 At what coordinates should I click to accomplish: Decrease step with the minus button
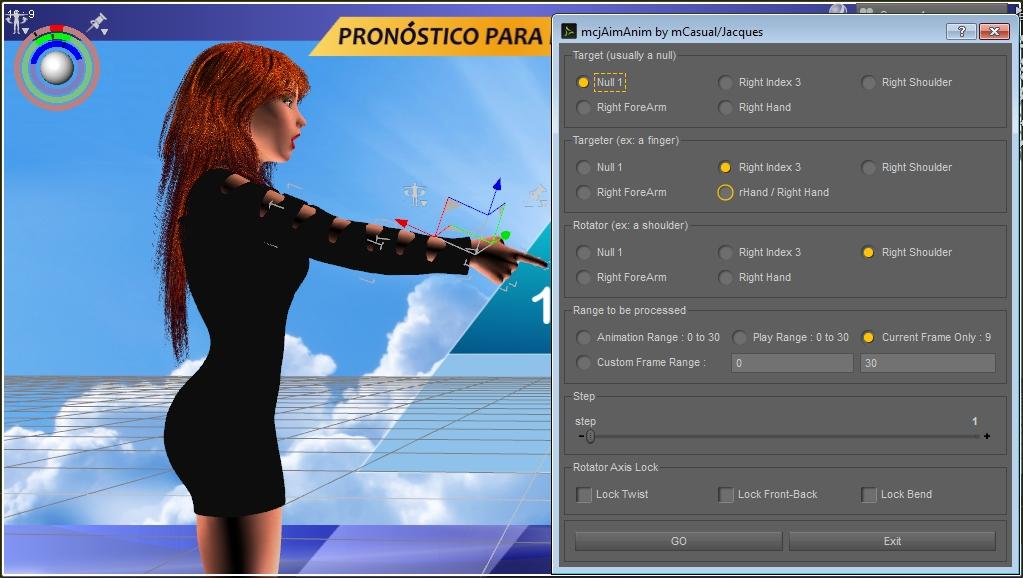point(581,436)
